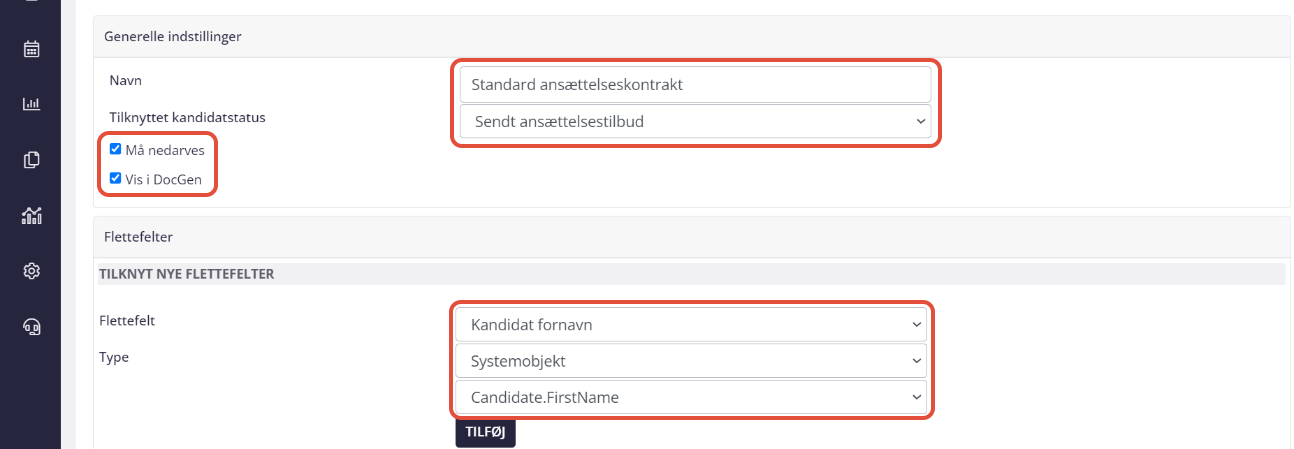Screen dimensions: 1294x449
Task: Uncheck the 'Må nedarves' checkbox
Action: pos(116,149)
